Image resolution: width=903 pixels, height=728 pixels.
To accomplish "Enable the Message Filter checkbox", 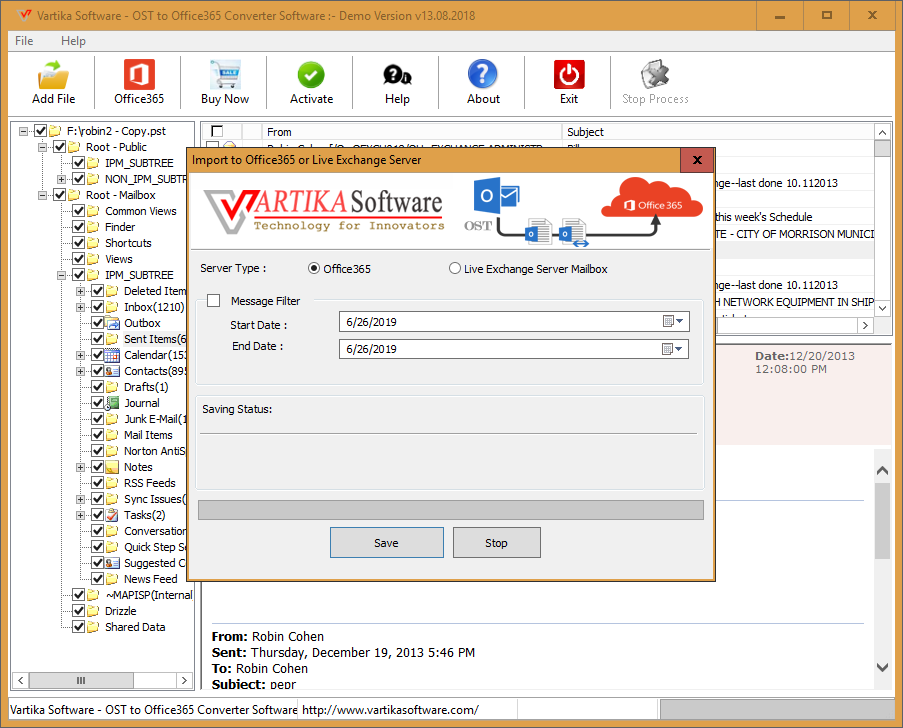I will pyautogui.click(x=214, y=301).
